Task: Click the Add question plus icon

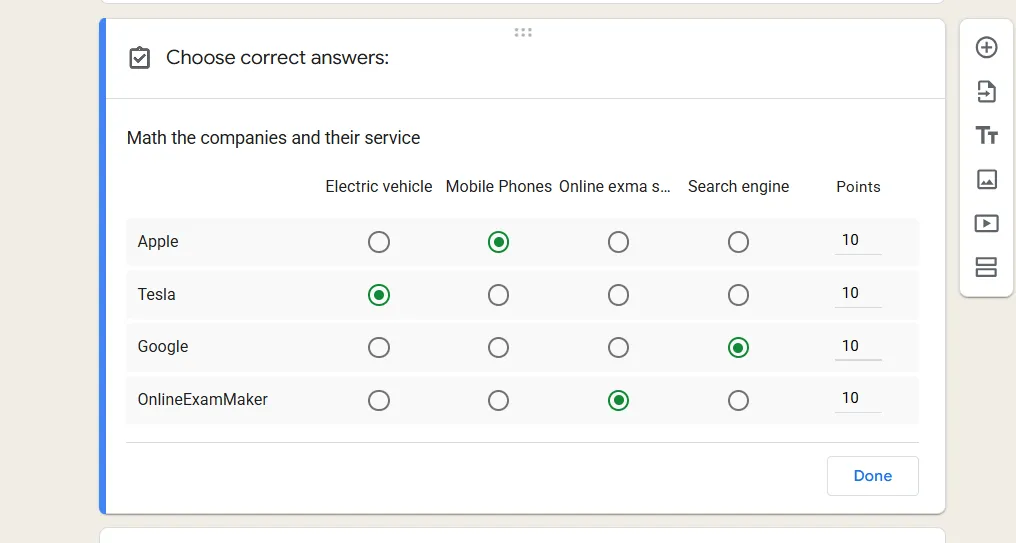Action: click(x=986, y=47)
